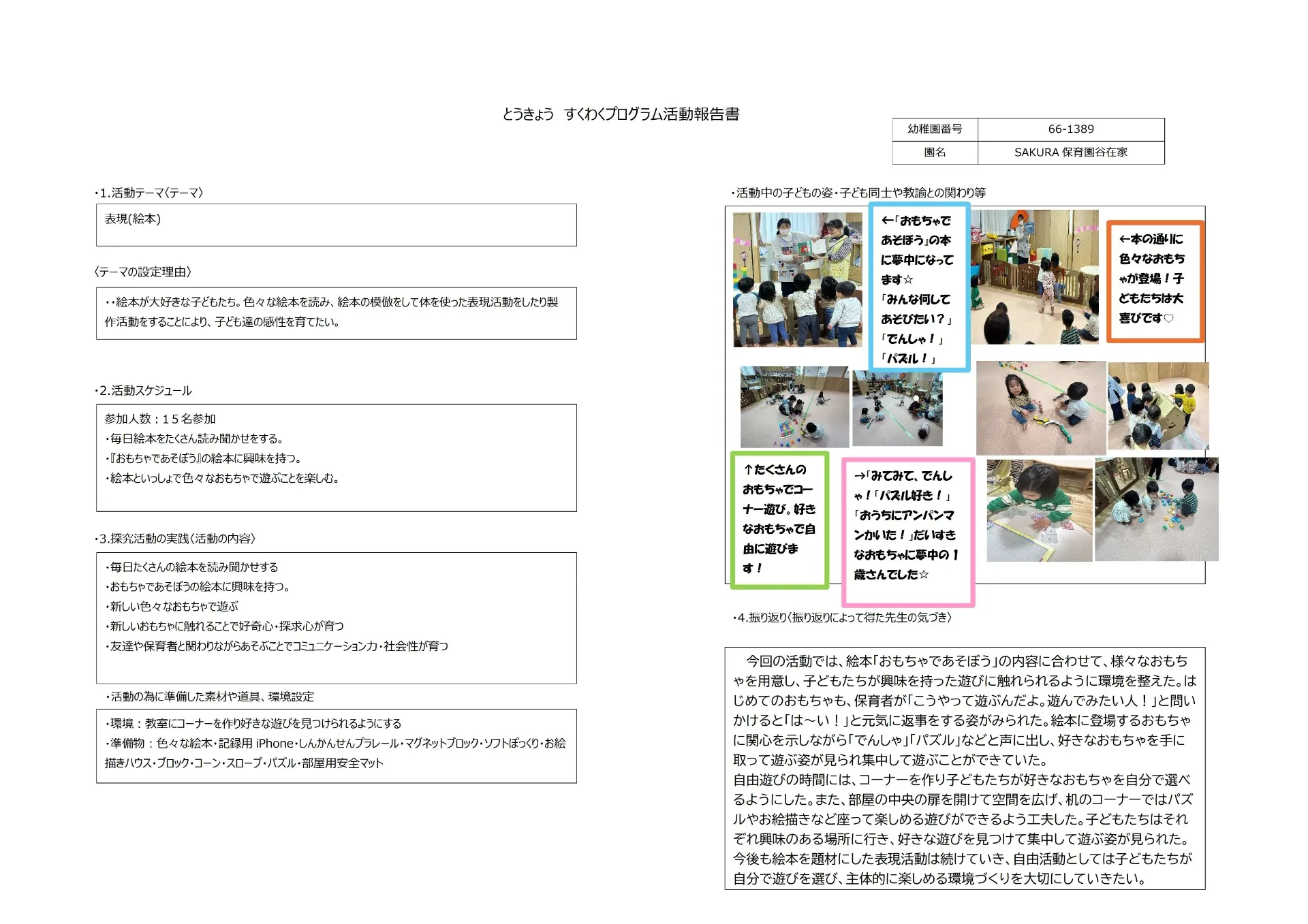The width and height of the screenshot is (1308, 924).
Task: Click the kindergarten number cell 66-1389
Action: 1070,129
